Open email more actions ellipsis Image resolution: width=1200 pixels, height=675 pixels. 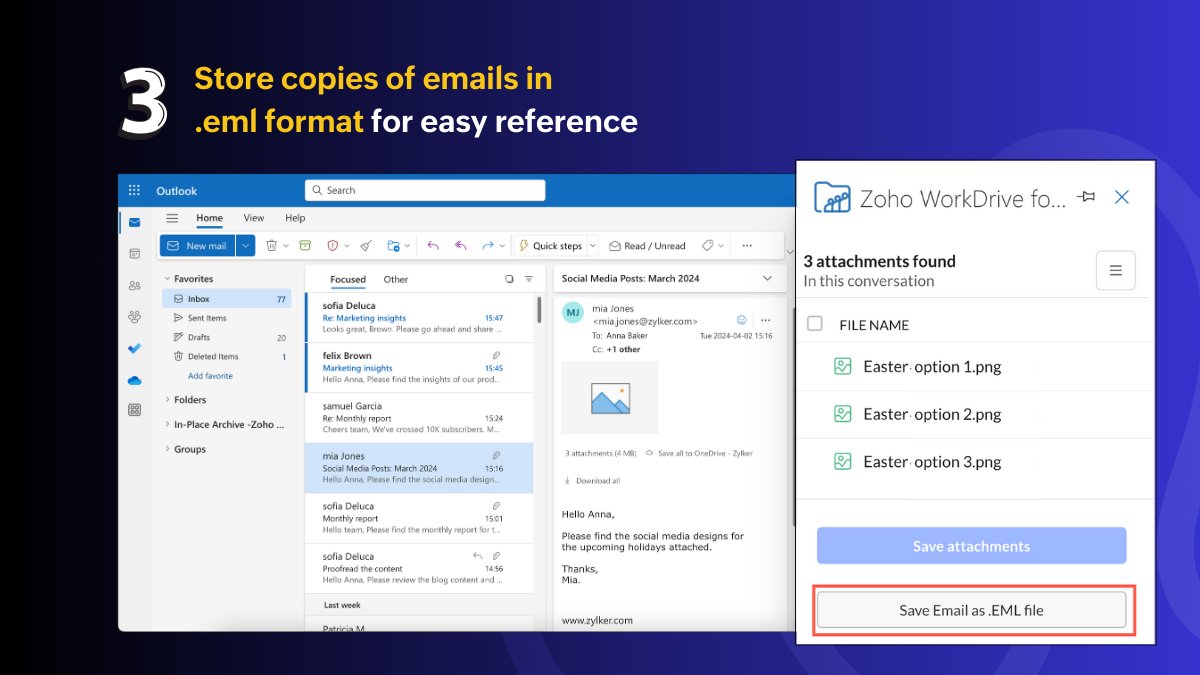766,320
